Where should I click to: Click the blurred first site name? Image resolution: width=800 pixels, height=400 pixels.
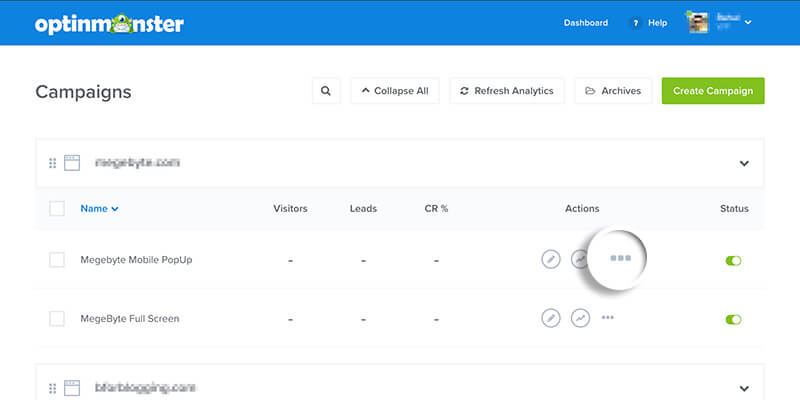click(x=137, y=163)
